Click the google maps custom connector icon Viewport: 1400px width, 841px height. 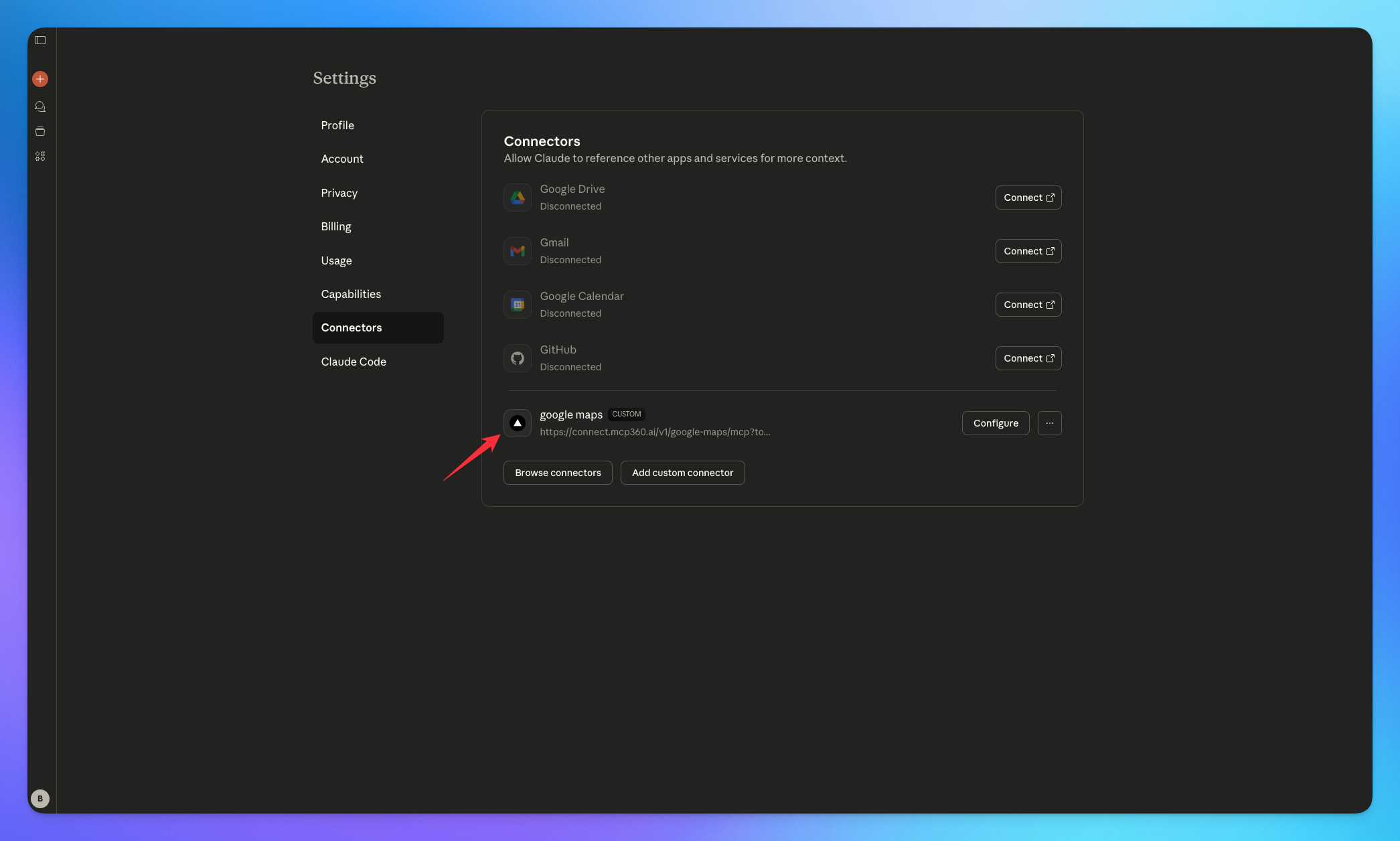(518, 423)
